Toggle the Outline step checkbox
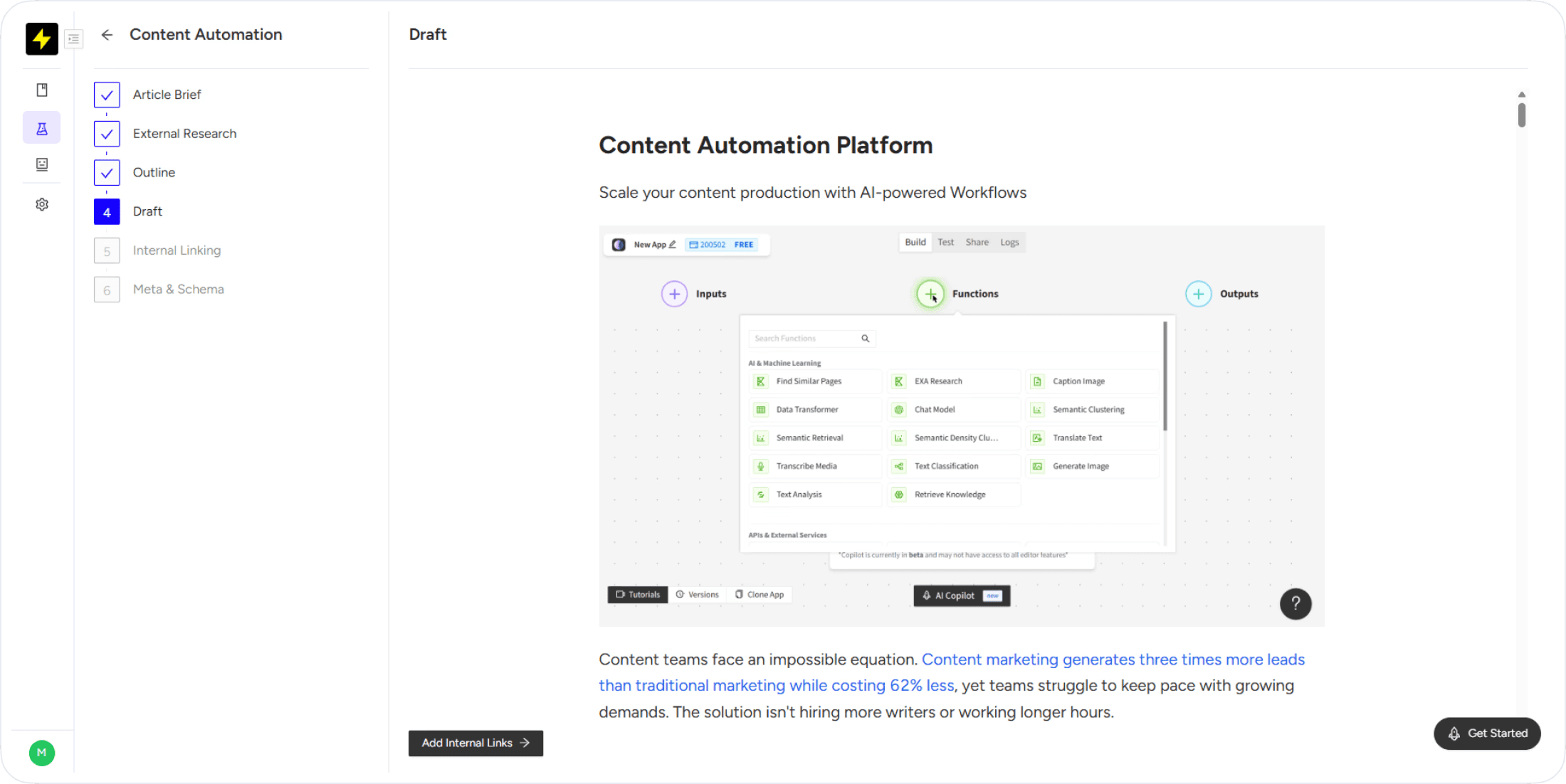Screen dimensions: 1566x784 (107, 172)
